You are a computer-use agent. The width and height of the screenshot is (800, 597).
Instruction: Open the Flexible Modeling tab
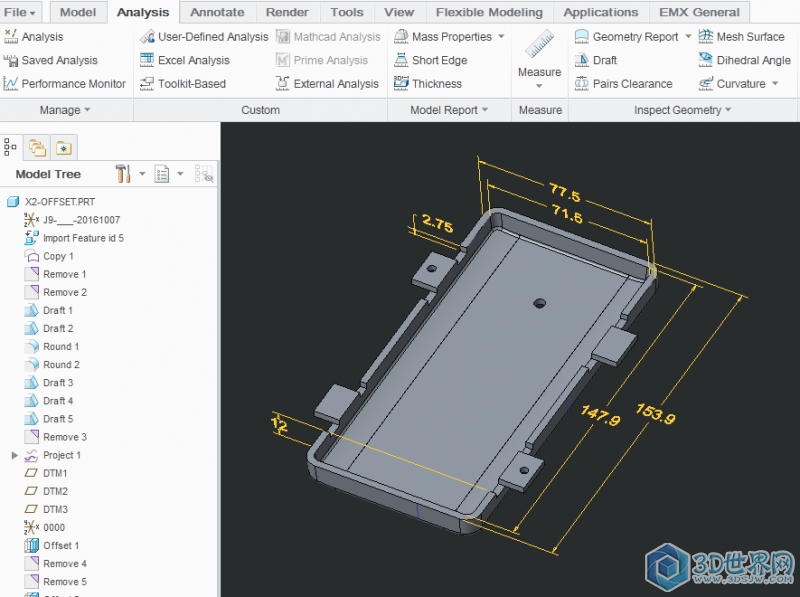click(489, 12)
